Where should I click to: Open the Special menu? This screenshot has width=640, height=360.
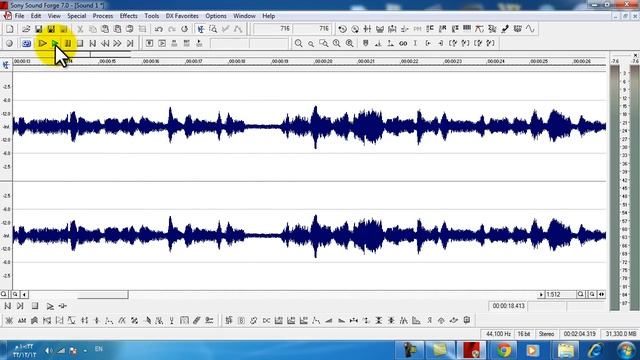tap(76, 16)
